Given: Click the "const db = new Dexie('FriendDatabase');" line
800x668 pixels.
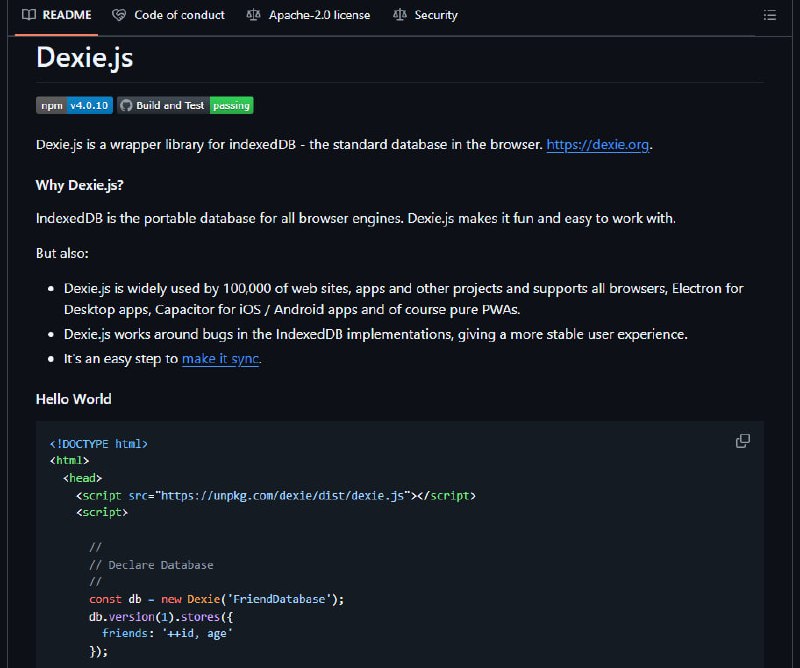Looking at the screenshot, I should click(216, 599).
